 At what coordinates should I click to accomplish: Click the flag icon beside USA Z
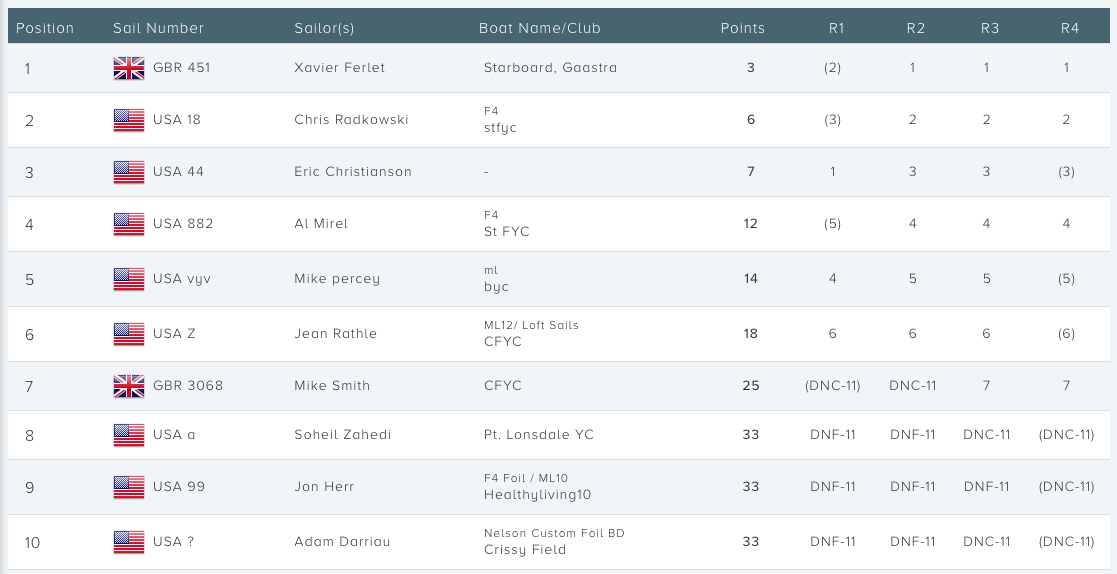click(129, 333)
